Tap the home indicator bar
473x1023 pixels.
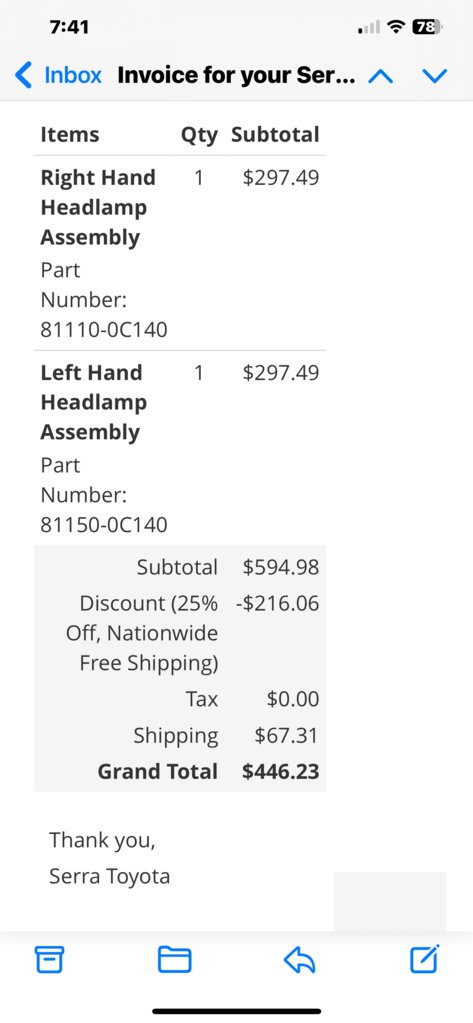[237, 1011]
